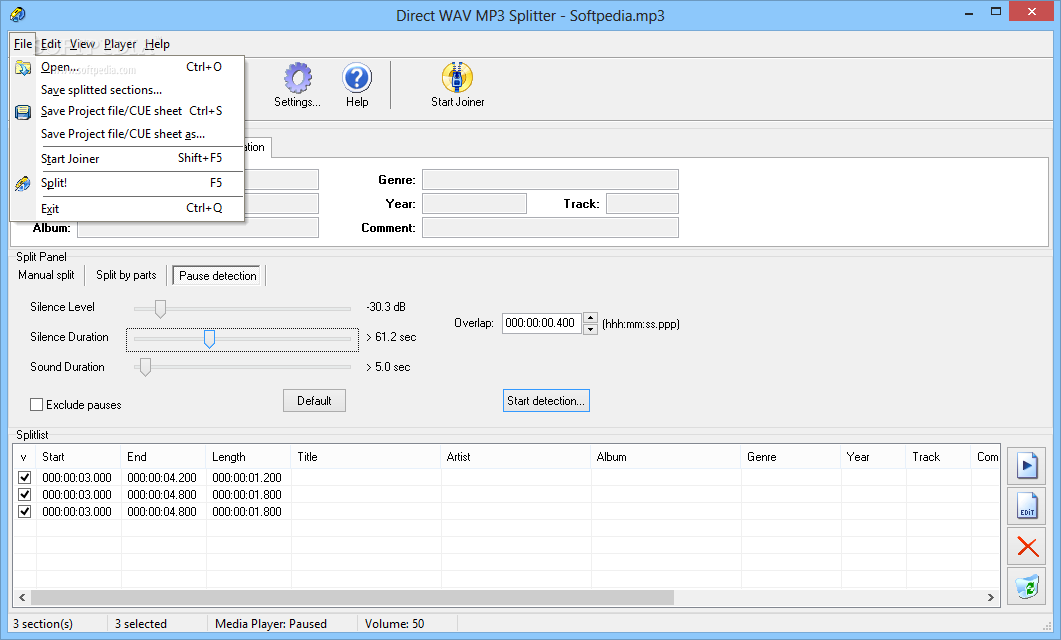Screen dimensions: 1061x640
Task: Click the Album column header in splitlist
Action: [666, 457]
